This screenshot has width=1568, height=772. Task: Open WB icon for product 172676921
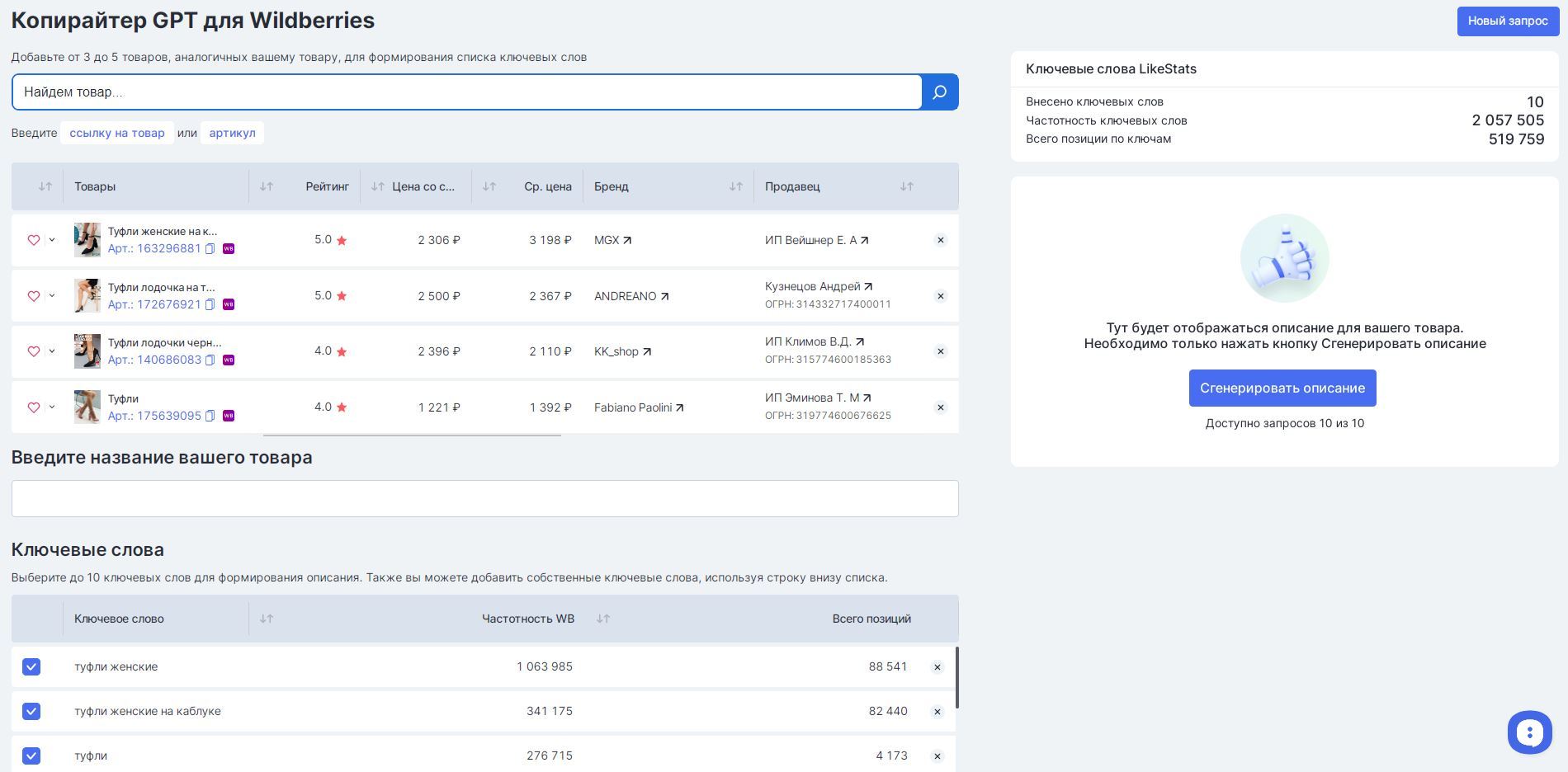pos(229,304)
